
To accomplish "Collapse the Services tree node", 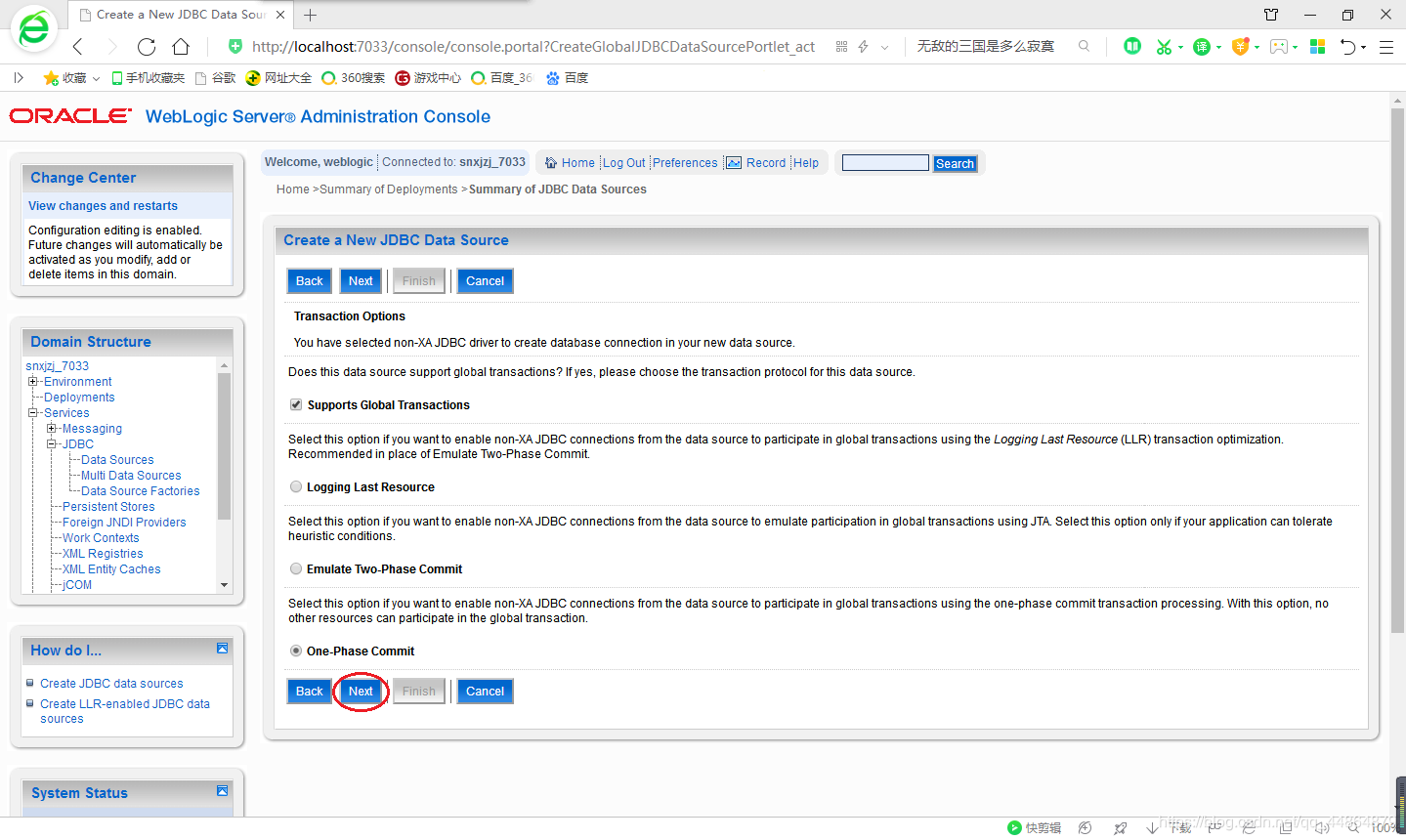I will tap(33, 413).
